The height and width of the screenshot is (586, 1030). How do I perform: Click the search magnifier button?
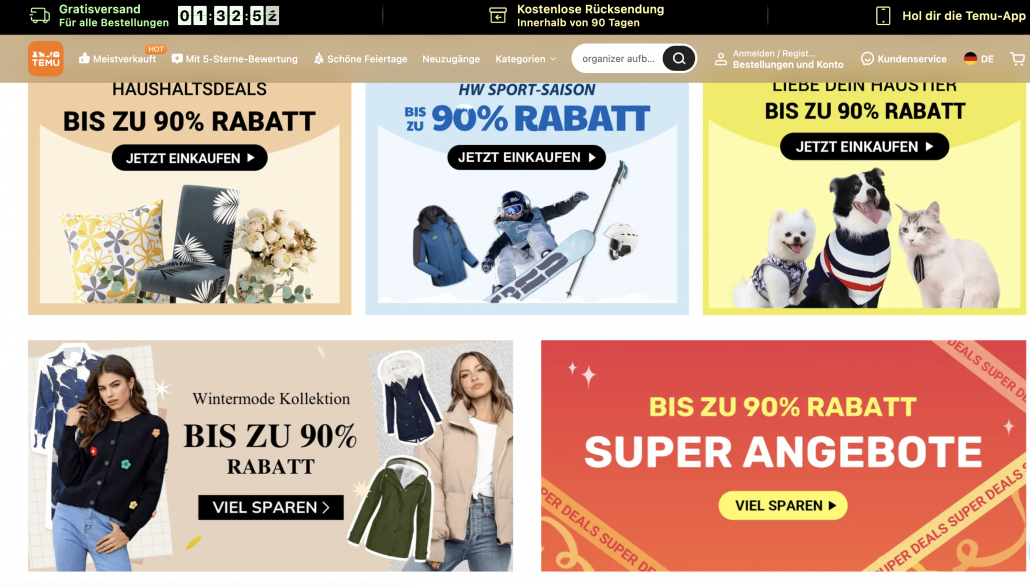pos(679,58)
